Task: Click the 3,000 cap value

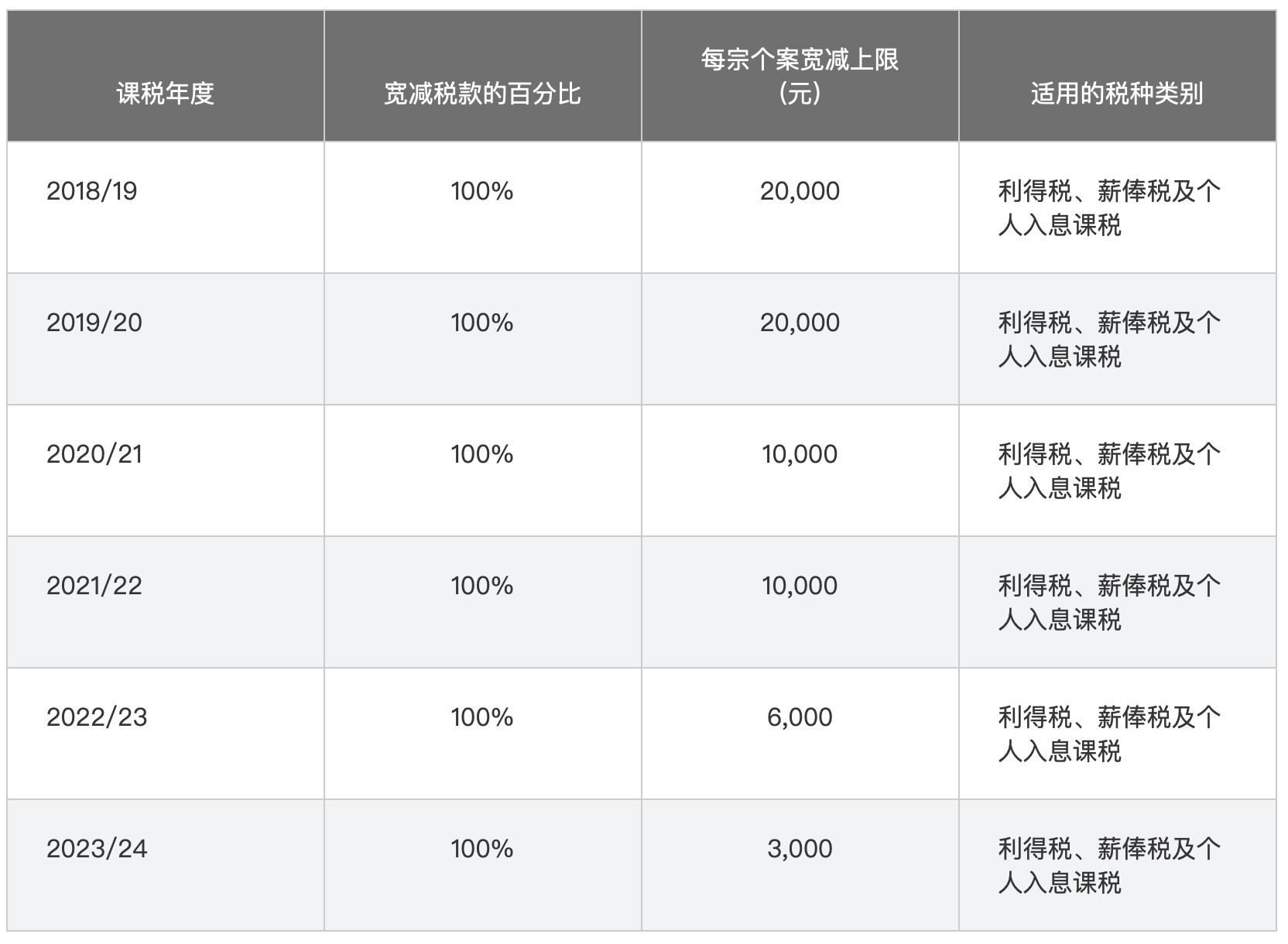Action: click(x=800, y=849)
